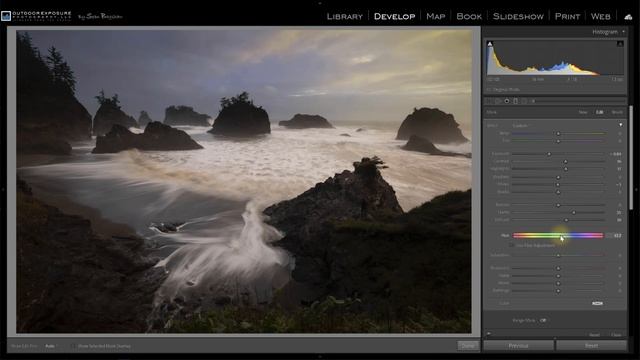Select the Graduated Filter tool

[x=516, y=101]
